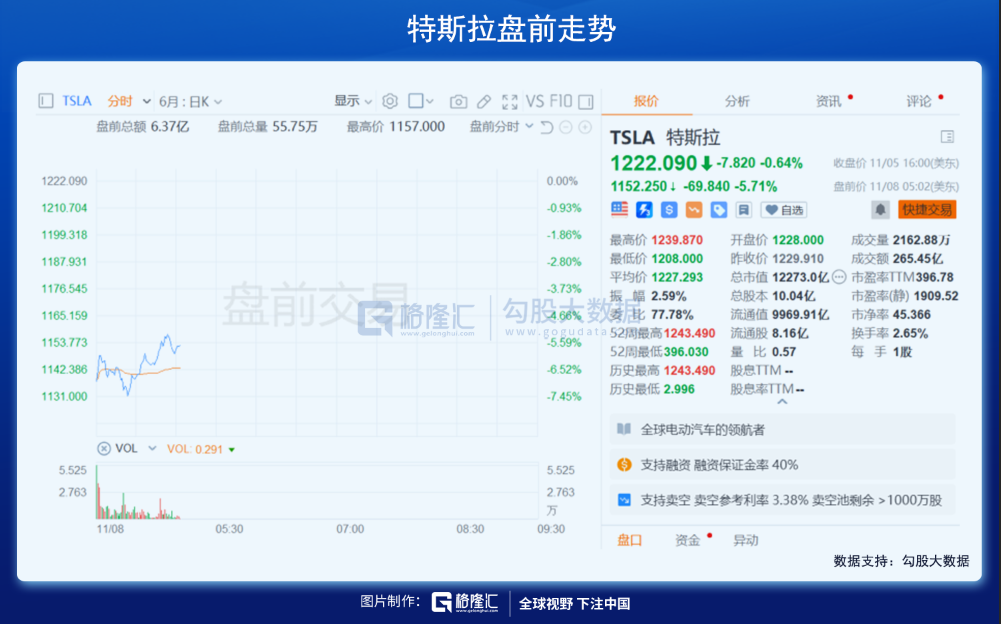Open the 资讯 news tab
This screenshot has height=624, width=1001.
click(828, 101)
